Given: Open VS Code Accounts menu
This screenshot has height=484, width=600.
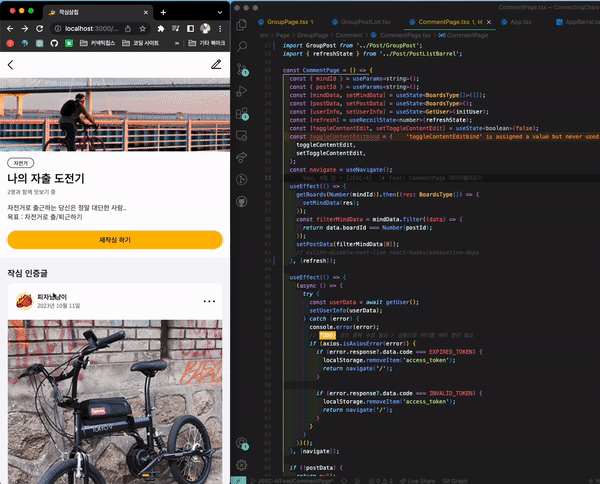Looking at the screenshot, I should coord(242,443).
